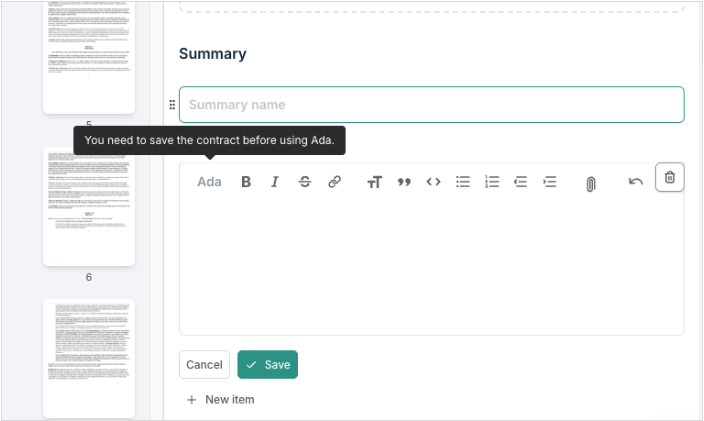The width and height of the screenshot is (704, 421).
Task: Open page 6 thumbnail
Action: tap(89, 207)
